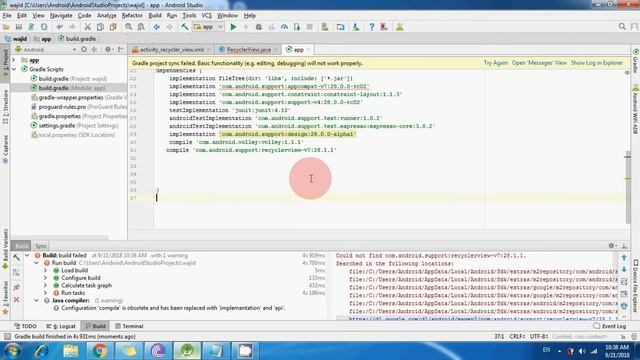
Task: Click Show Log in Explorer link
Action: [597, 63]
